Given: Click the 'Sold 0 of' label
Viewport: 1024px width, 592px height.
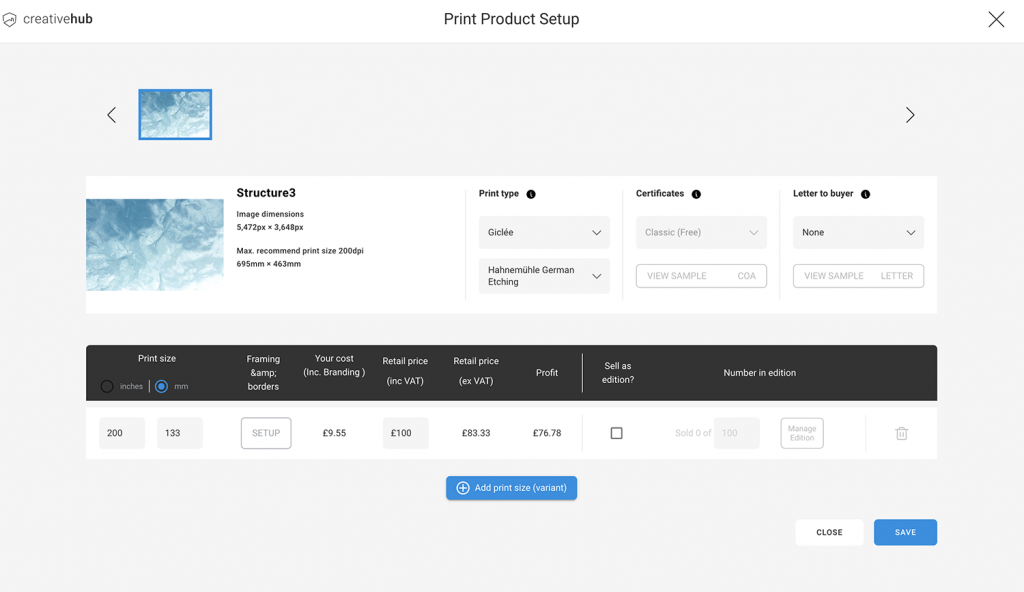Looking at the screenshot, I should pos(693,433).
